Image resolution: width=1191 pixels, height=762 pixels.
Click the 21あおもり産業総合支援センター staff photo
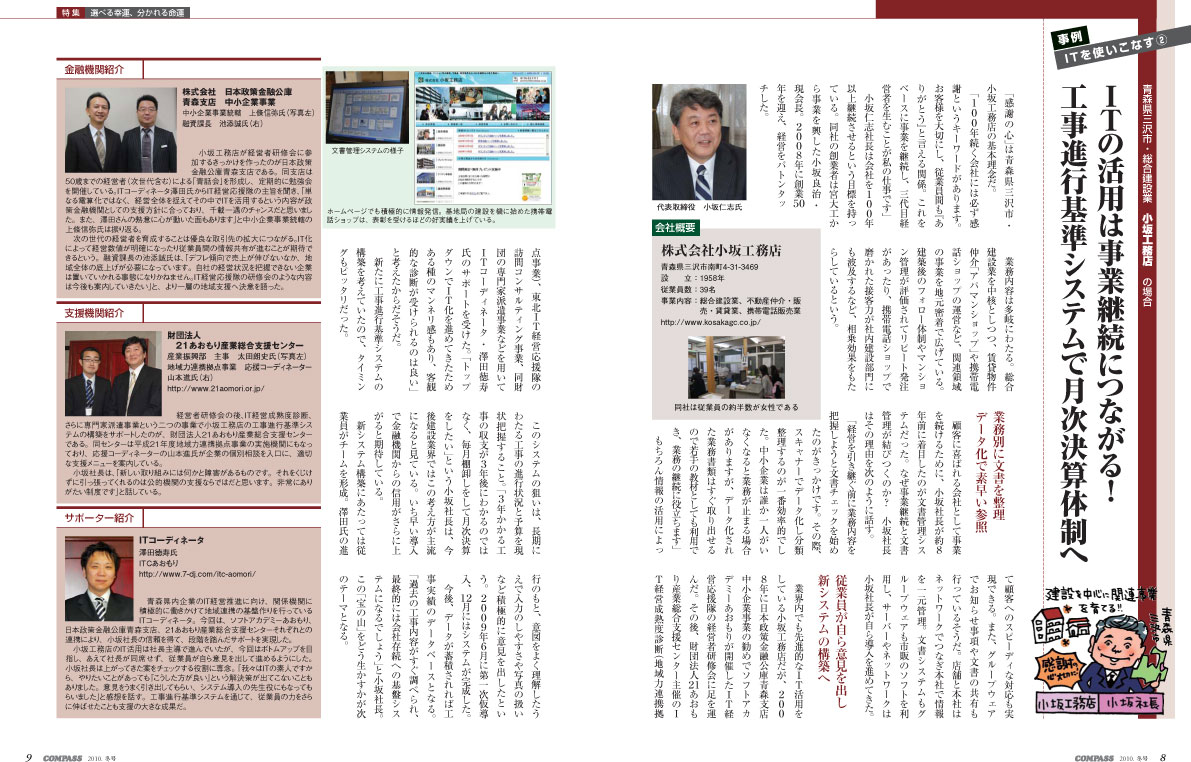click(113, 373)
